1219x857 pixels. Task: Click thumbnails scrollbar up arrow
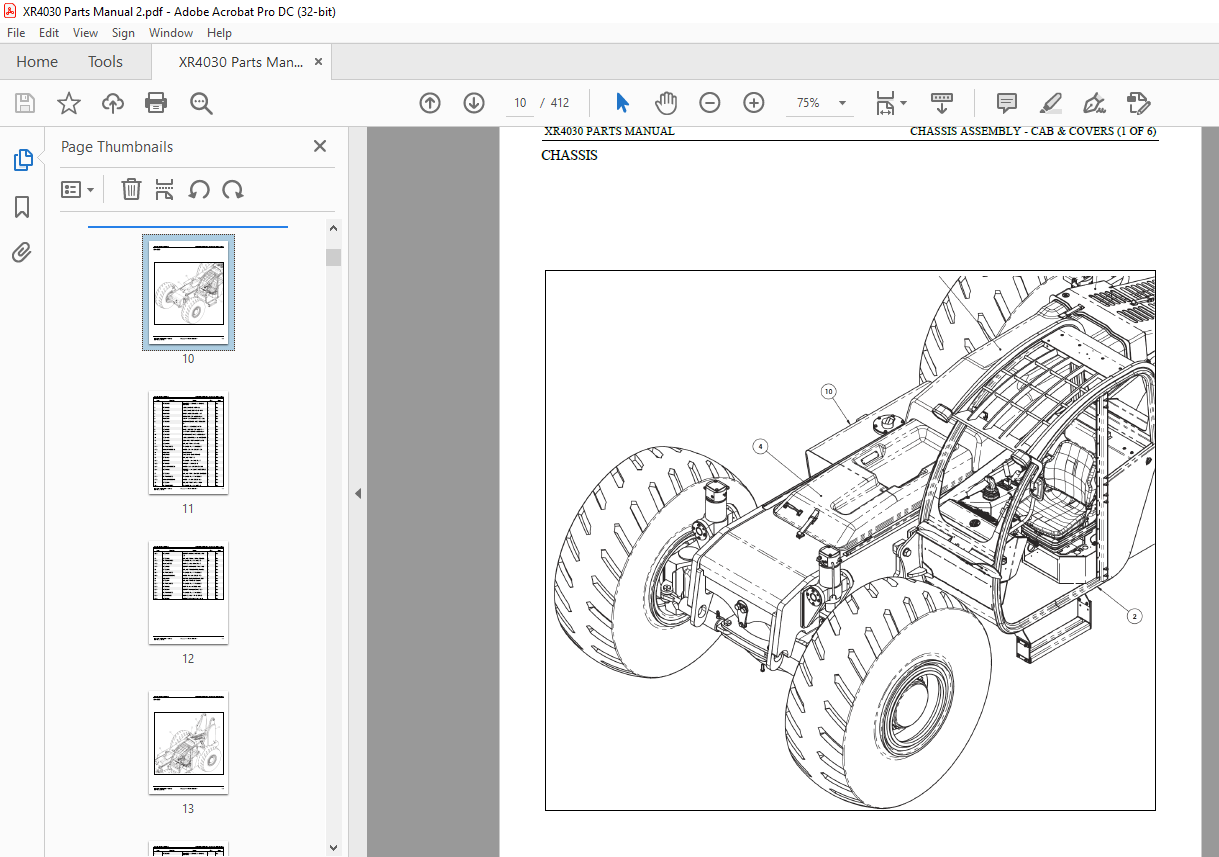pos(334,228)
